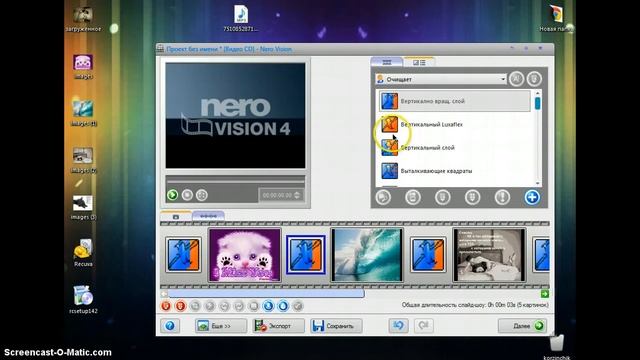Select the pink kitten slide thumbnail
Image resolution: width=640 pixels, height=360 pixels.
coord(244,255)
